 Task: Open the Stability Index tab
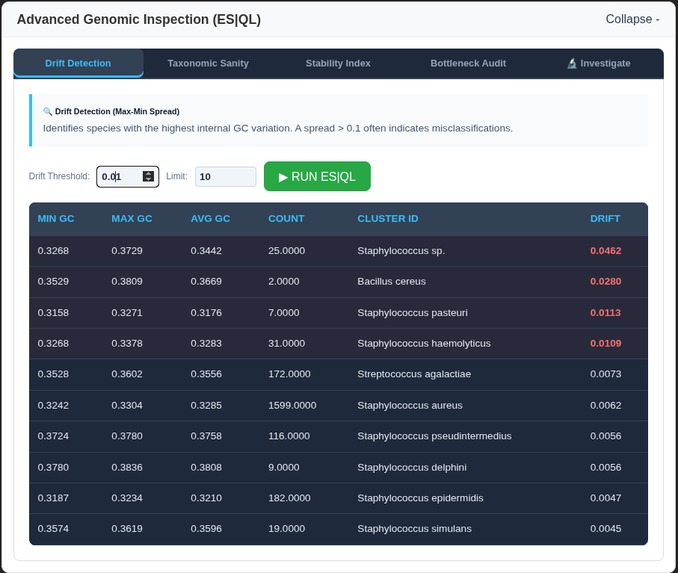338,63
